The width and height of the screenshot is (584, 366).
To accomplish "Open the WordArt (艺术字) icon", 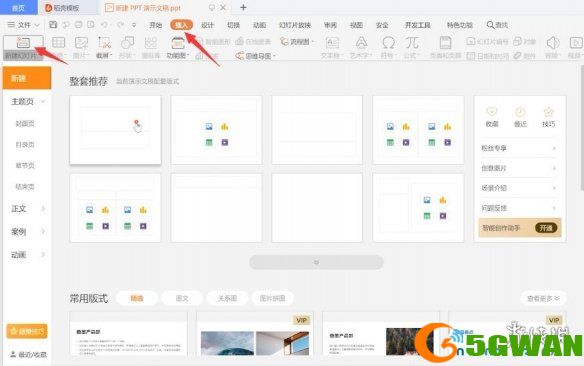I will (x=361, y=43).
